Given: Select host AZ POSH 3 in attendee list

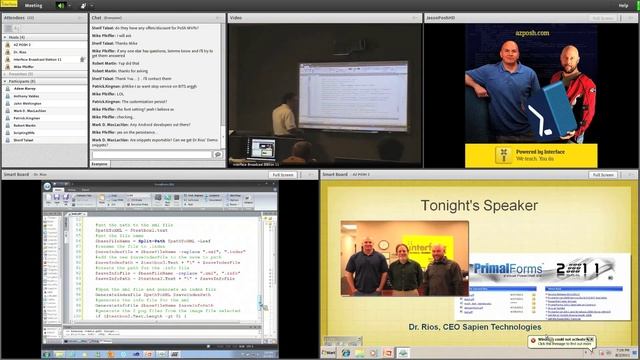Looking at the screenshot, I should tap(44, 44).
